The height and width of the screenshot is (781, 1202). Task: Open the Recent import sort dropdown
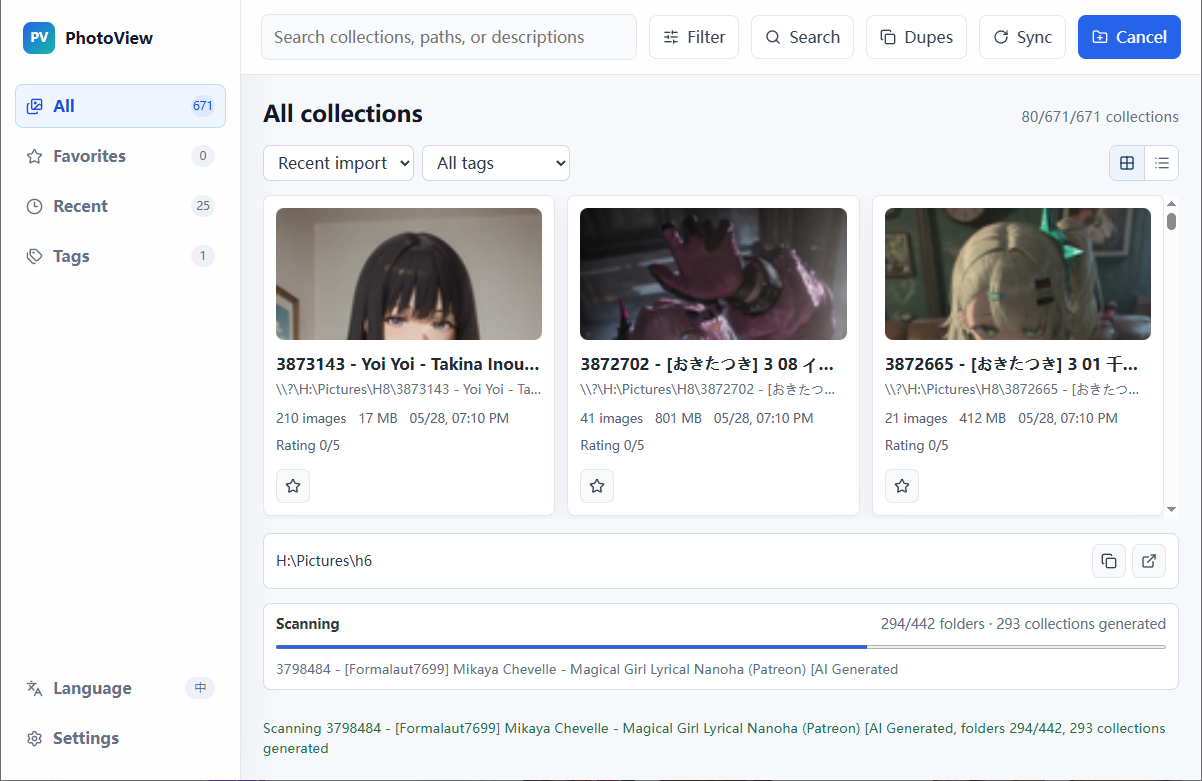coord(338,163)
